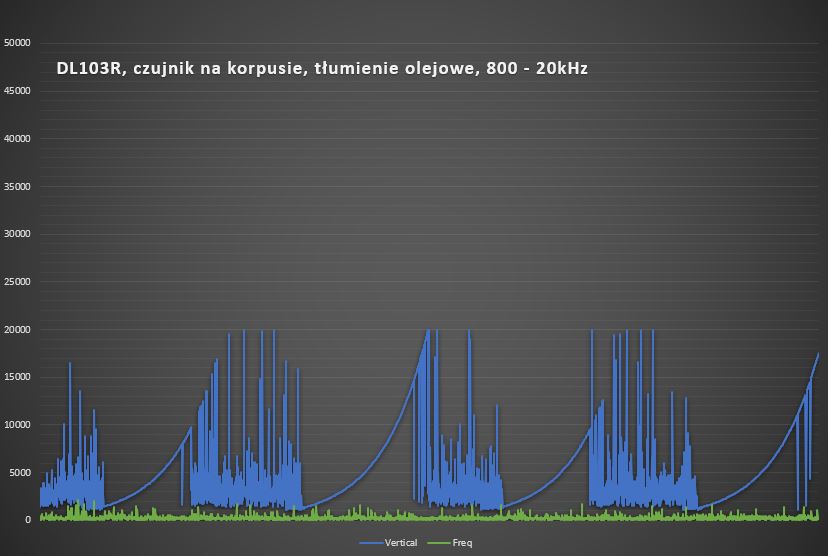Click the 0 axis label

pos(28,520)
